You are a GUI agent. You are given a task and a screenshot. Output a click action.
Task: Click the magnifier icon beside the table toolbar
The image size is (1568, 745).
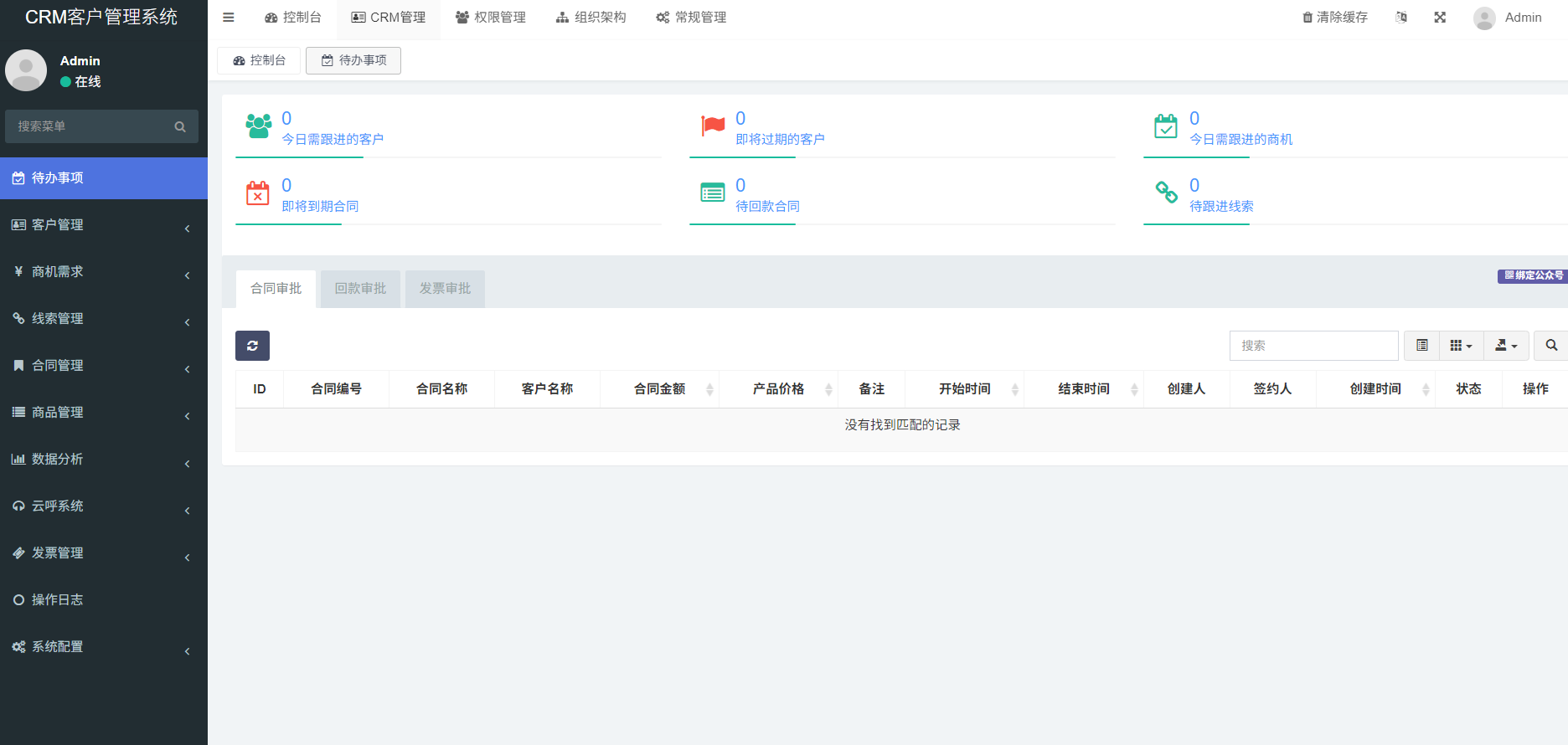(x=1551, y=346)
